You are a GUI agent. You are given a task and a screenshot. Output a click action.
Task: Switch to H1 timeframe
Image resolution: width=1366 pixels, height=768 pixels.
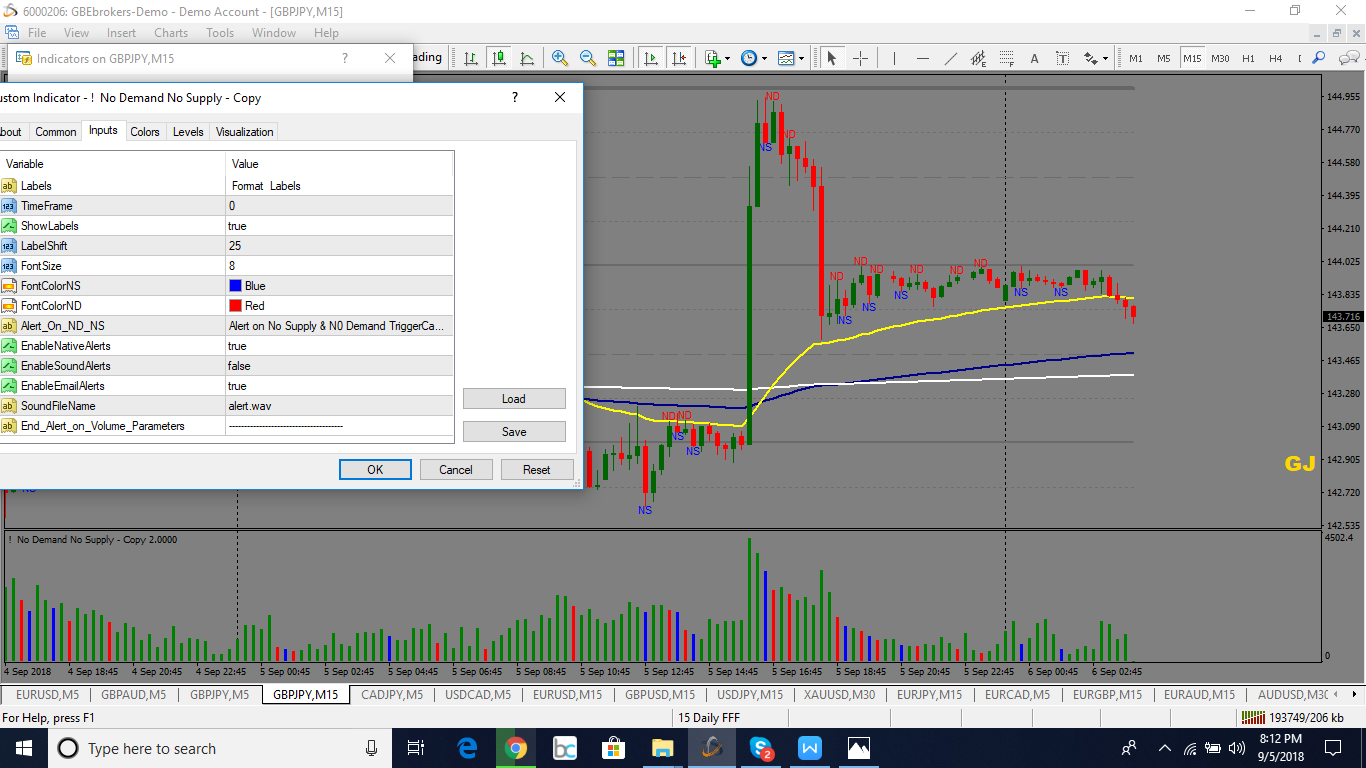1248,58
